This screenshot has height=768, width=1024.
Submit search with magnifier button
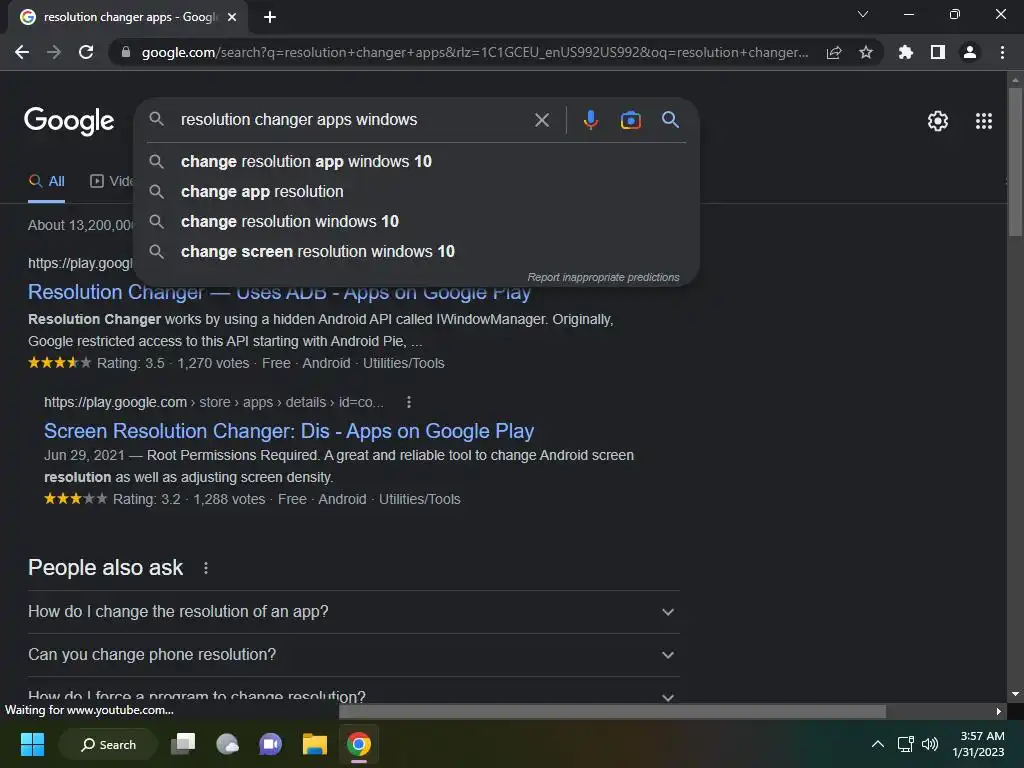670,120
